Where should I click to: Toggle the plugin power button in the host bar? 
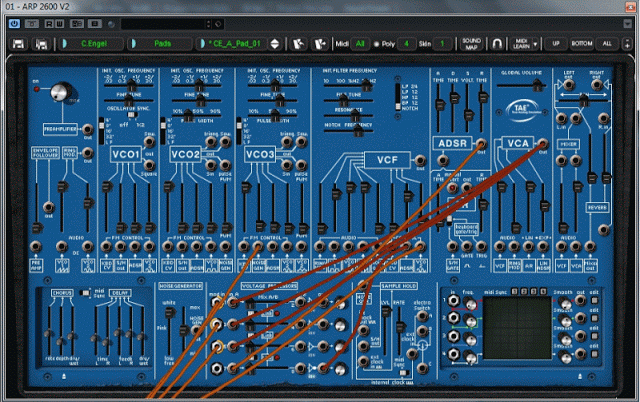[x=14, y=24]
